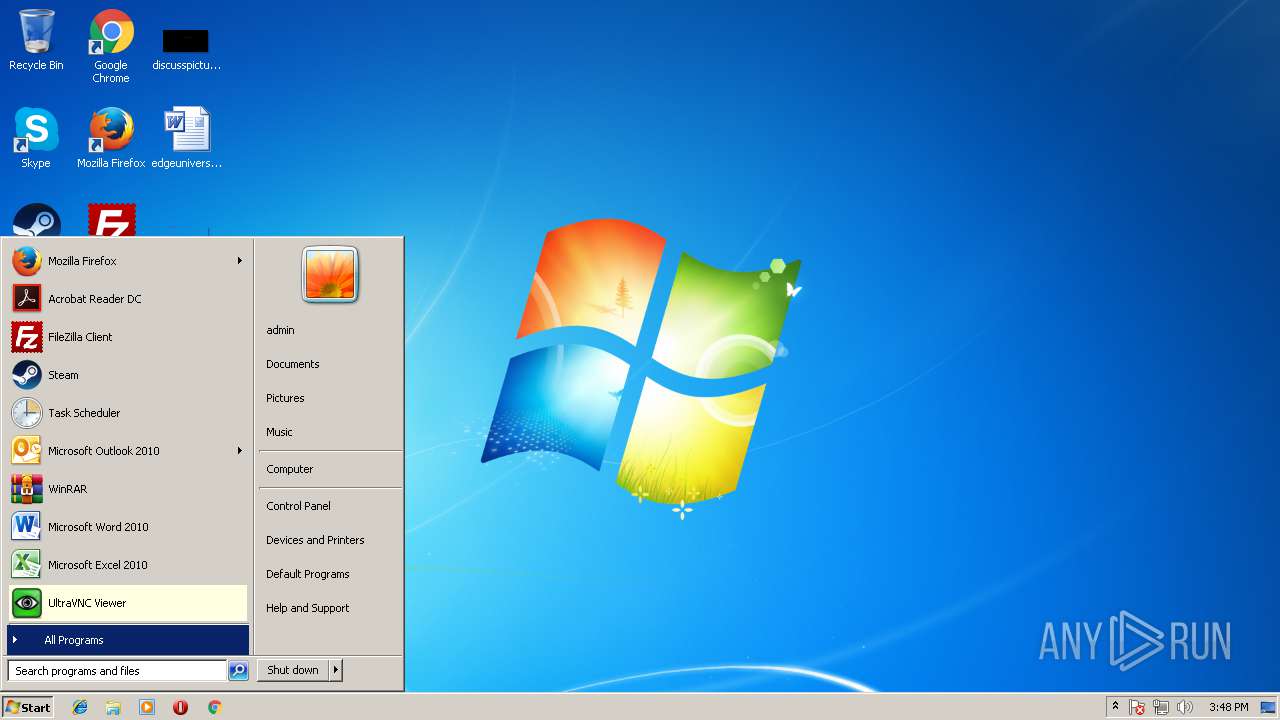Launch Skype from the desktop
This screenshot has width=1280, height=720.
click(36, 138)
